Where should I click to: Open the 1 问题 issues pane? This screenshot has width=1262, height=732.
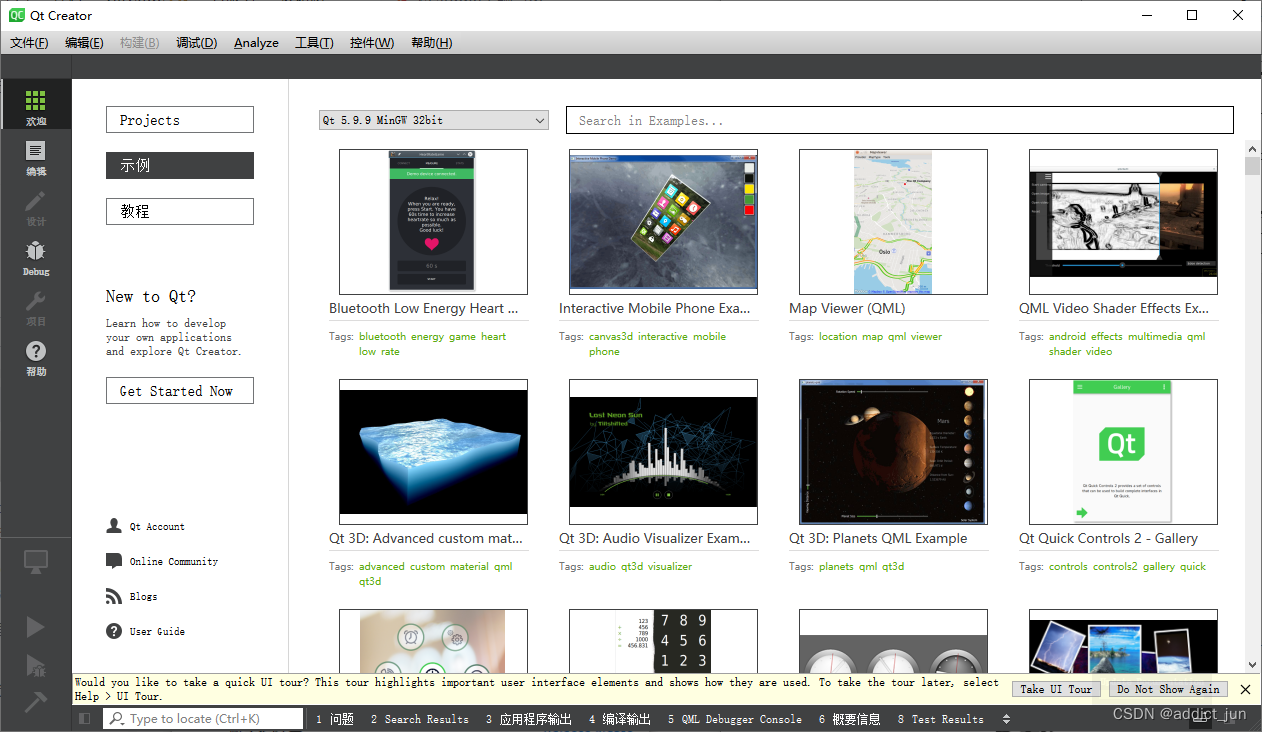point(335,719)
